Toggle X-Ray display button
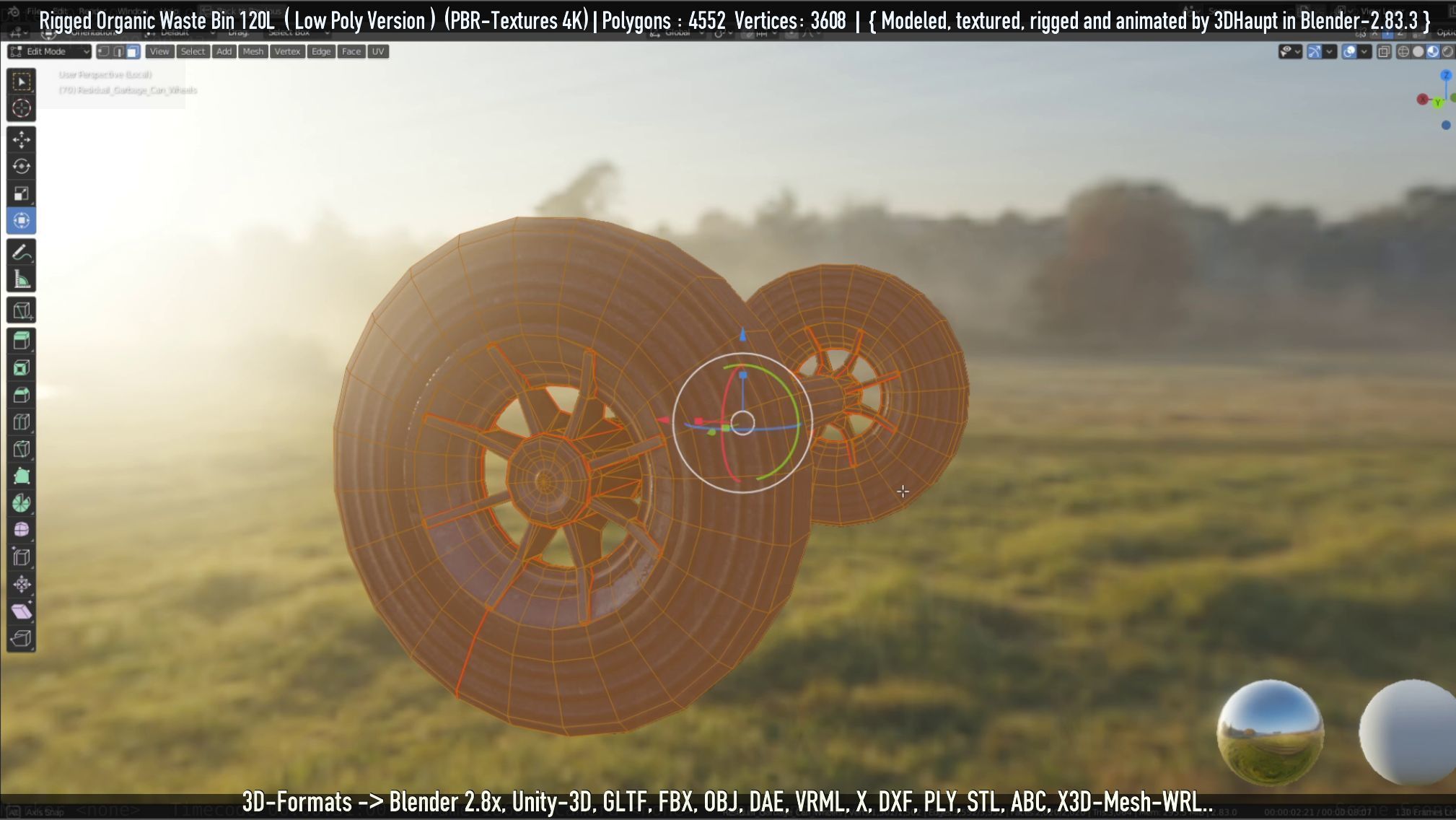 tap(1383, 51)
